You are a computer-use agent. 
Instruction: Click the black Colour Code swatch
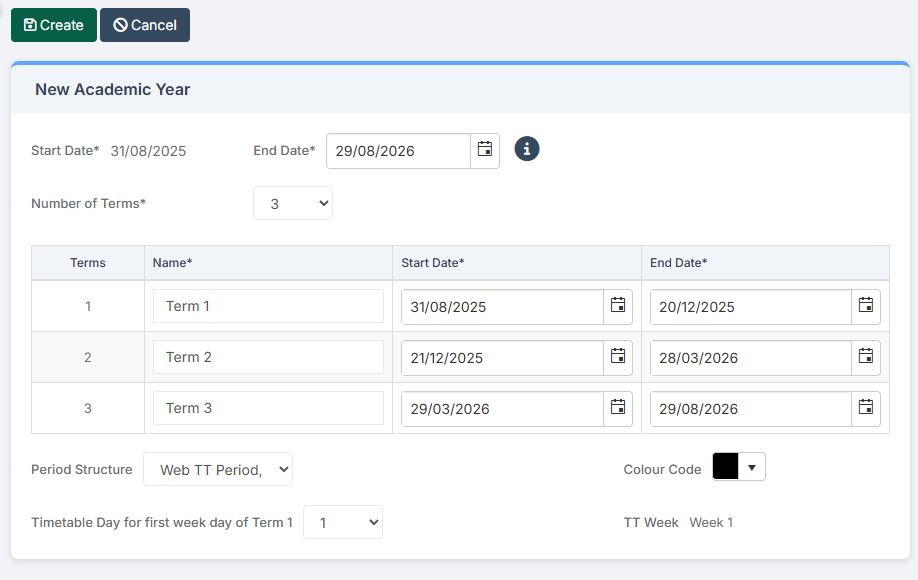pos(727,466)
